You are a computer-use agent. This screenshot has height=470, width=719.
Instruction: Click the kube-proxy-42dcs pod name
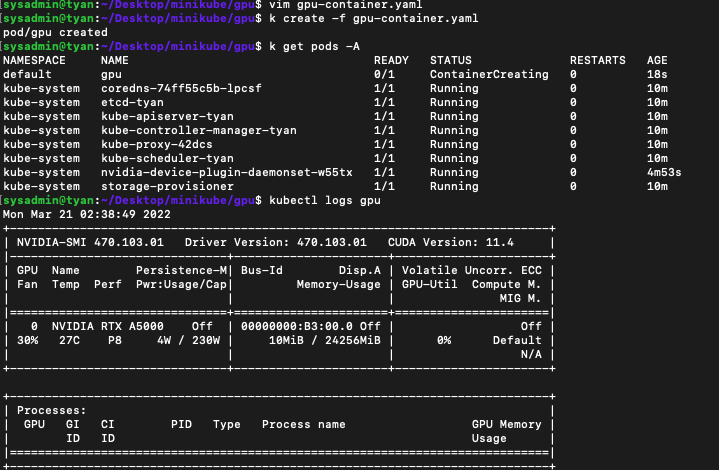click(x=157, y=144)
